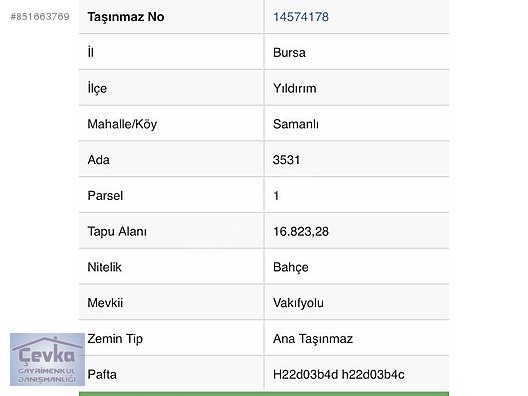This screenshot has height=396, width=528.
Task: Click the Çevka Gayrimenkul logo
Action: click(47, 359)
